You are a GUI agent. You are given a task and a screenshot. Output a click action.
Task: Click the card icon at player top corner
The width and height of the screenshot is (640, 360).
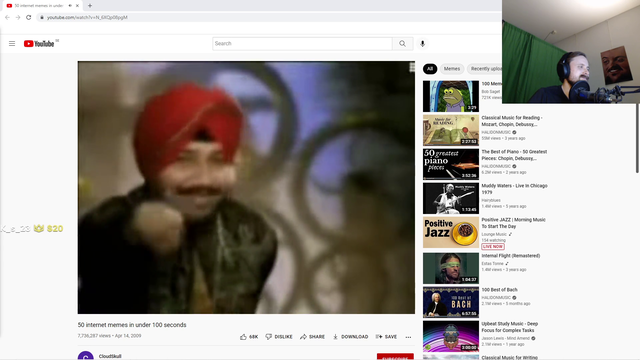pos(412,67)
